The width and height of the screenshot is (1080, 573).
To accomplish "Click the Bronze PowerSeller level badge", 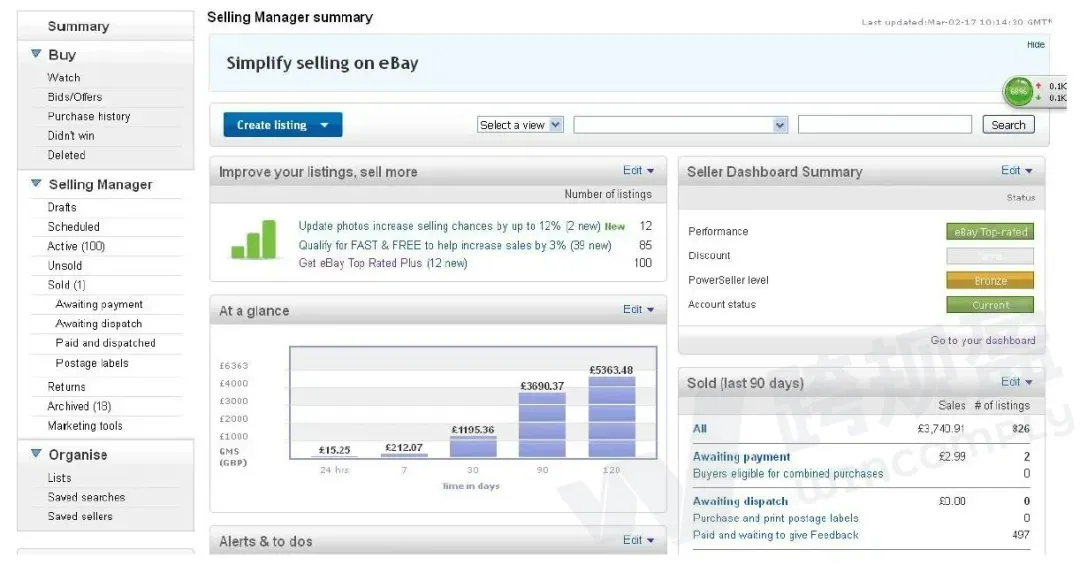I will point(990,281).
